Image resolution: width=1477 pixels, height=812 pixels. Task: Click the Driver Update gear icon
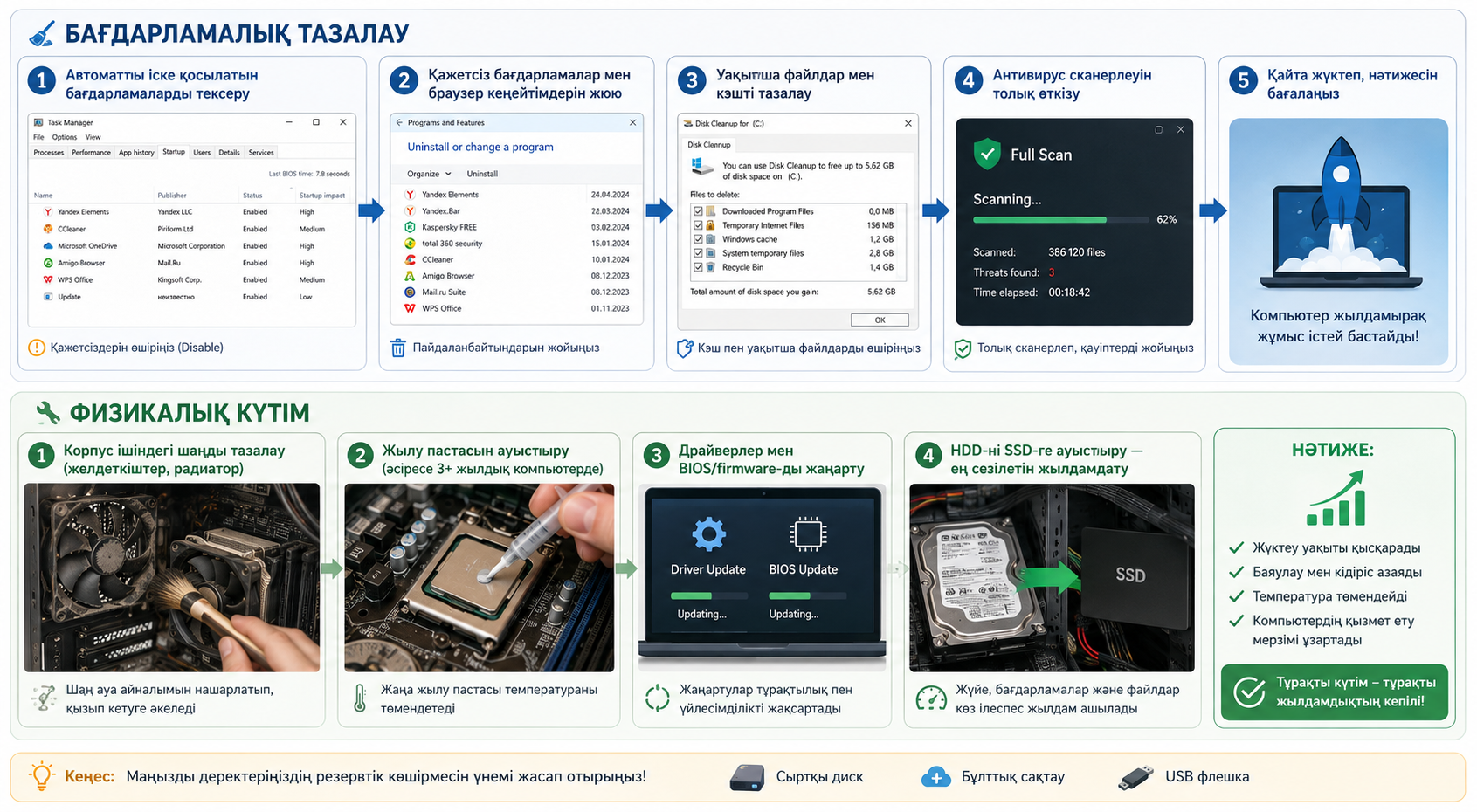708,534
